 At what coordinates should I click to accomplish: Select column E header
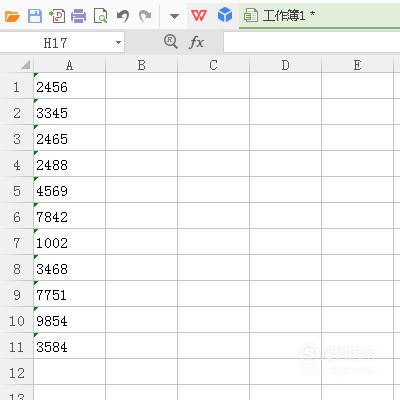[x=357, y=65]
